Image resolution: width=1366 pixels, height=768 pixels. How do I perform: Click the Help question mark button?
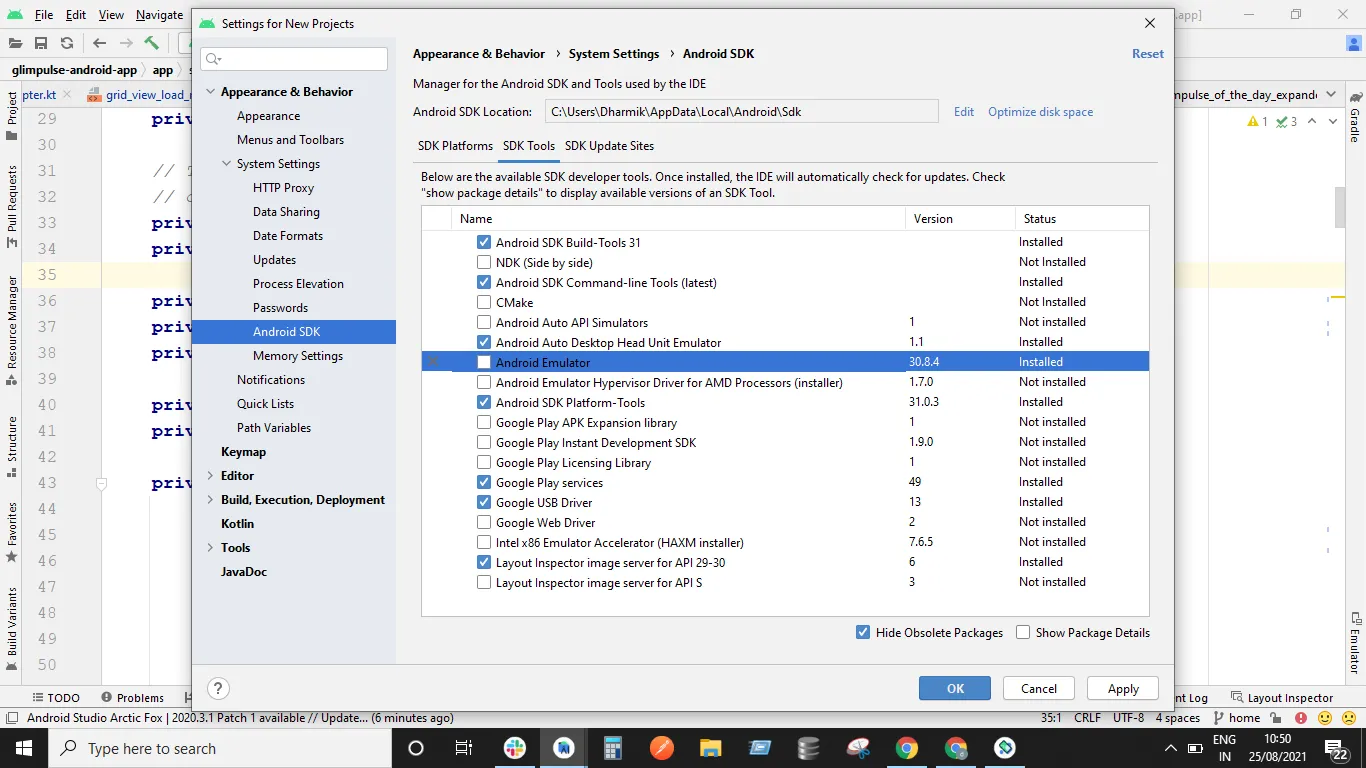pos(218,688)
